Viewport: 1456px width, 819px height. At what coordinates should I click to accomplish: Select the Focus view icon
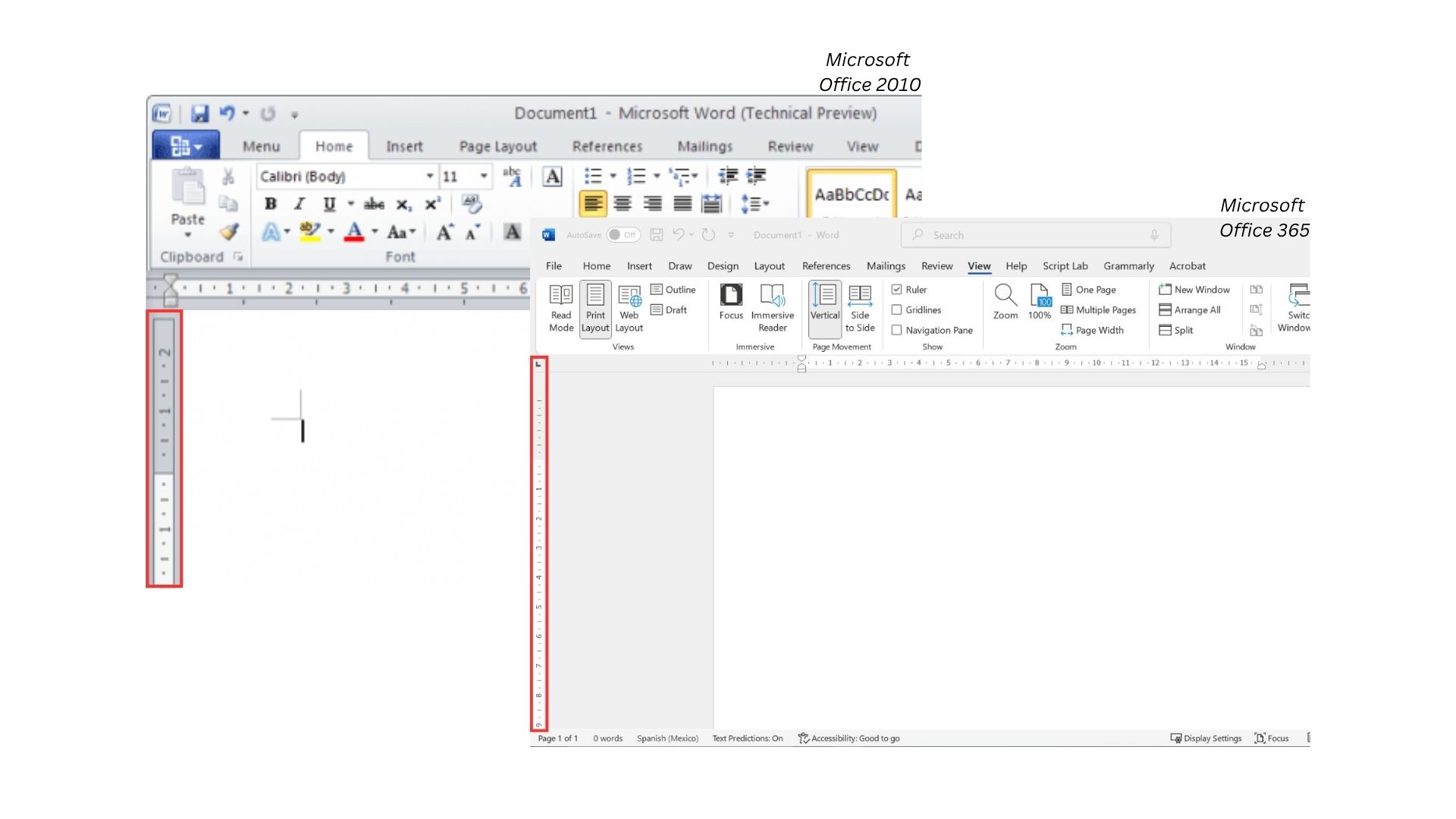pos(731,302)
